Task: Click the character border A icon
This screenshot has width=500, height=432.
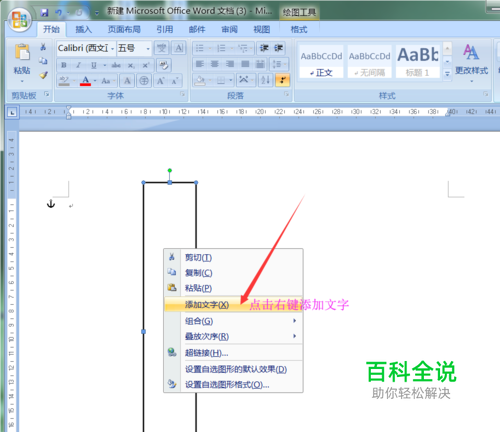Action: pos(179,48)
